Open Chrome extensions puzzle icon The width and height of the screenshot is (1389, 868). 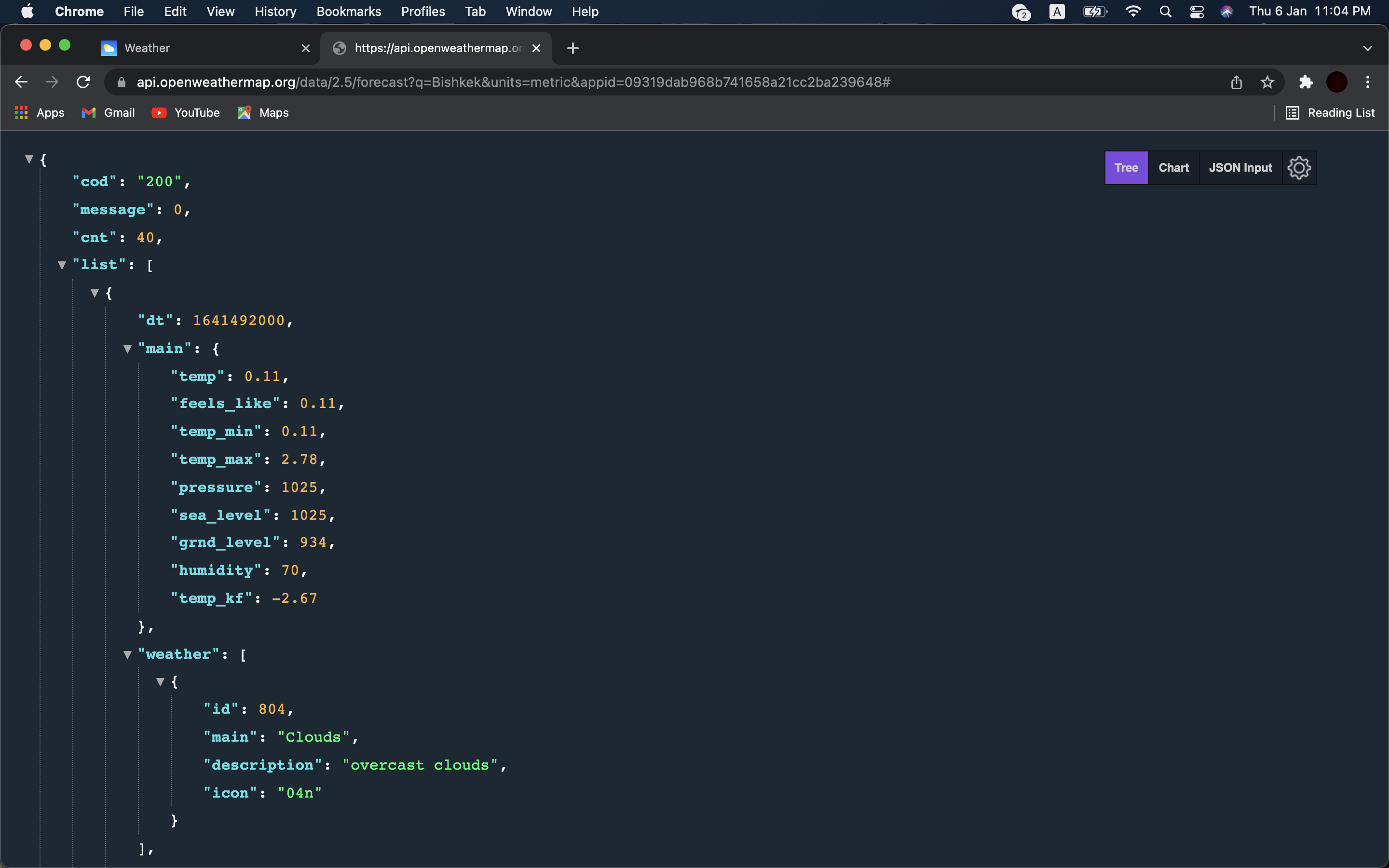[1306, 82]
